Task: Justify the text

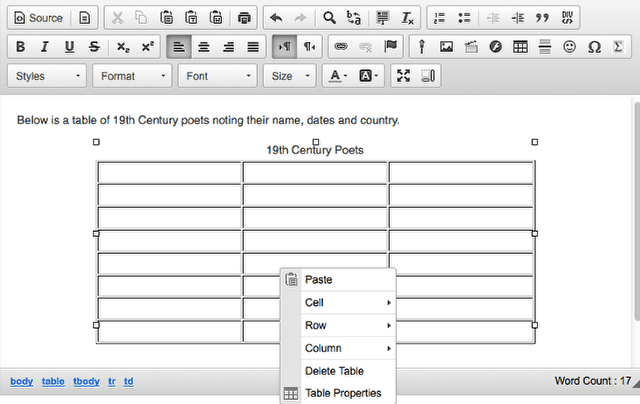Action: coord(253,47)
